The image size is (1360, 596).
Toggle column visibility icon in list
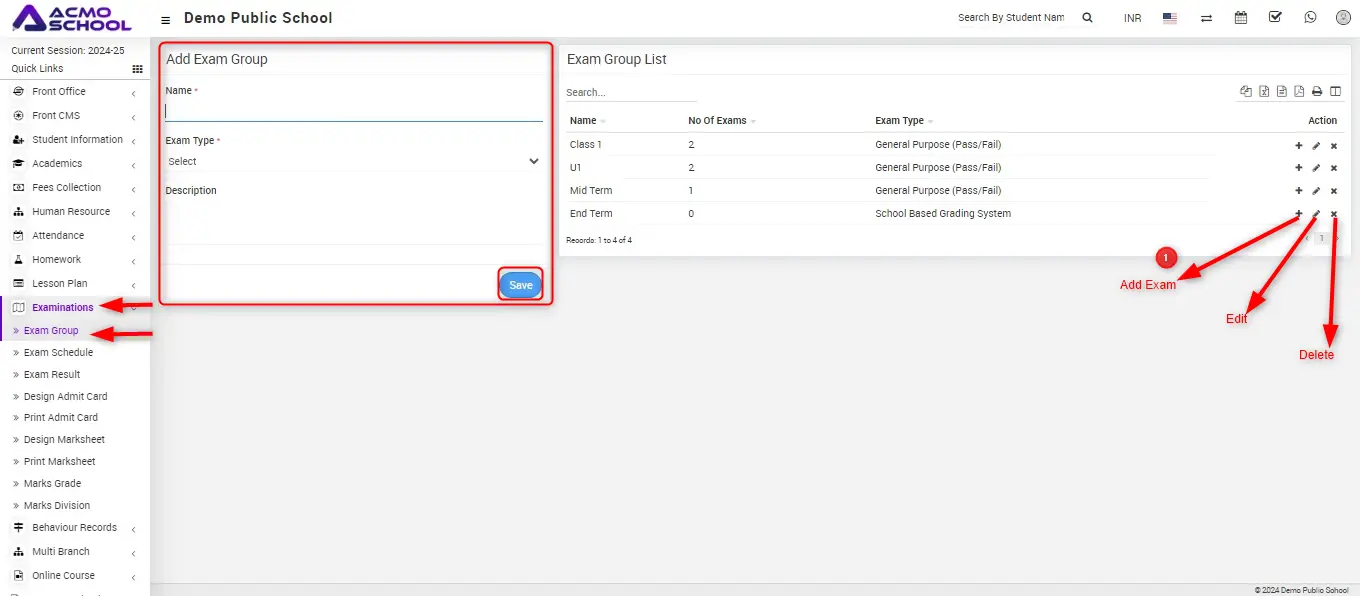pos(1335,92)
